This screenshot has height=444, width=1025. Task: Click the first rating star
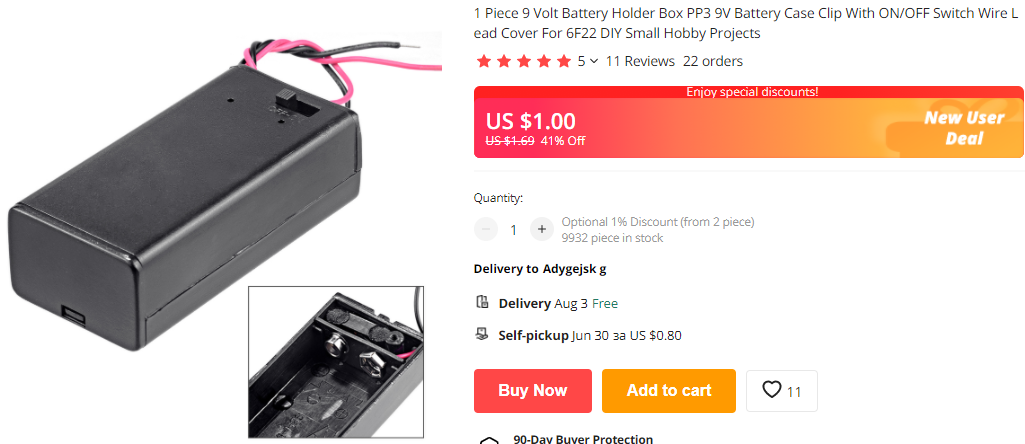tap(484, 61)
